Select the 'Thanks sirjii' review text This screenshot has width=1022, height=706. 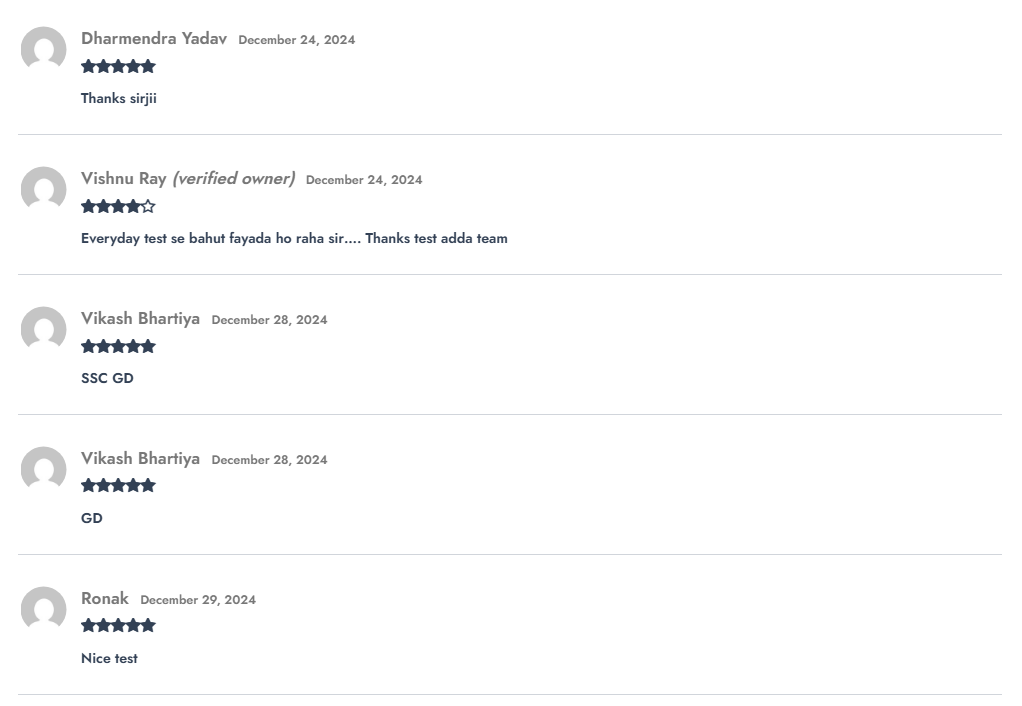(119, 98)
